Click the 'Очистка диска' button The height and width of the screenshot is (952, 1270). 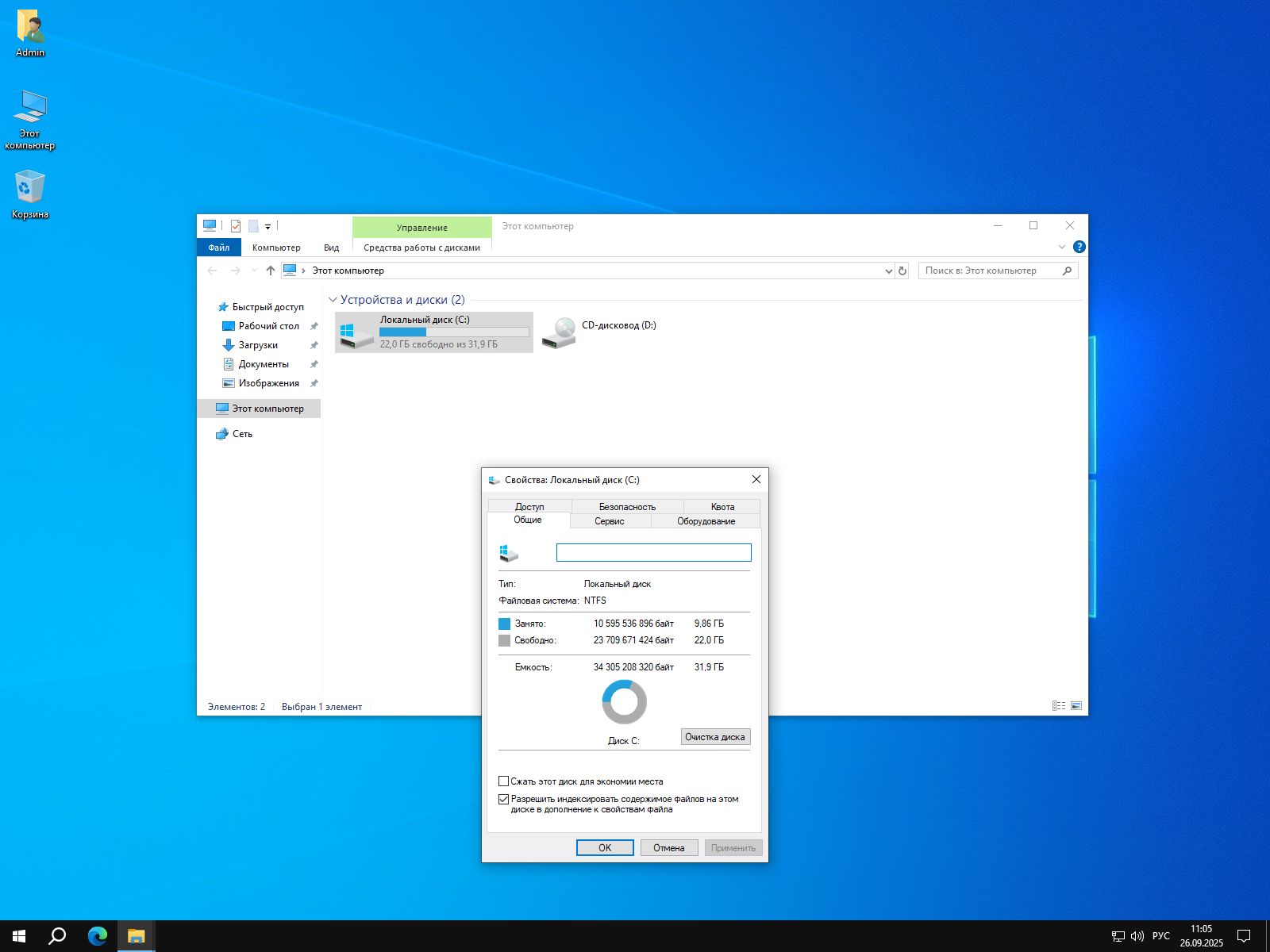point(714,737)
